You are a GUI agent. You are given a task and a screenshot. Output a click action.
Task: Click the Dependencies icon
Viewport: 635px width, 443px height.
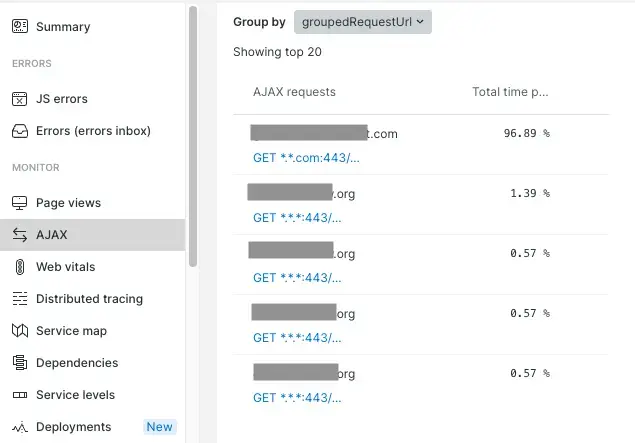pos(19,363)
